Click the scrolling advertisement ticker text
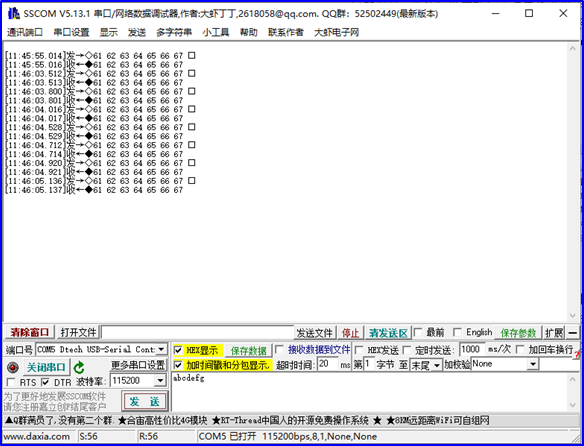 coord(247,421)
